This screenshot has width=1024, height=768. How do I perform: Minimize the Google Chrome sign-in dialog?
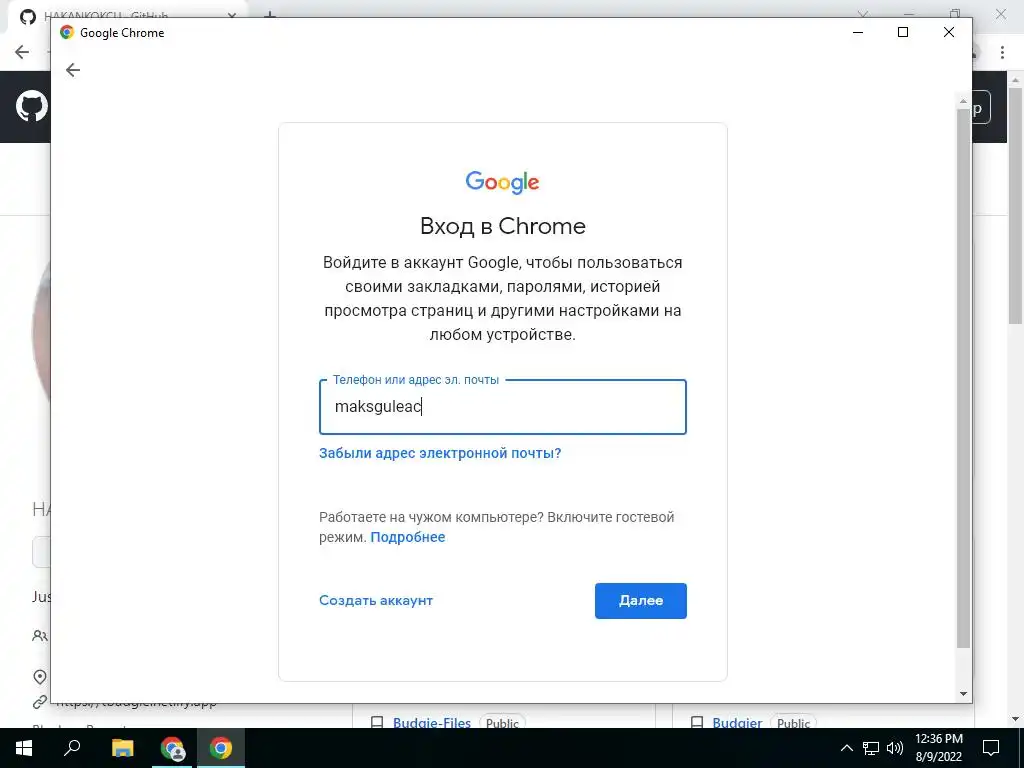[858, 32]
